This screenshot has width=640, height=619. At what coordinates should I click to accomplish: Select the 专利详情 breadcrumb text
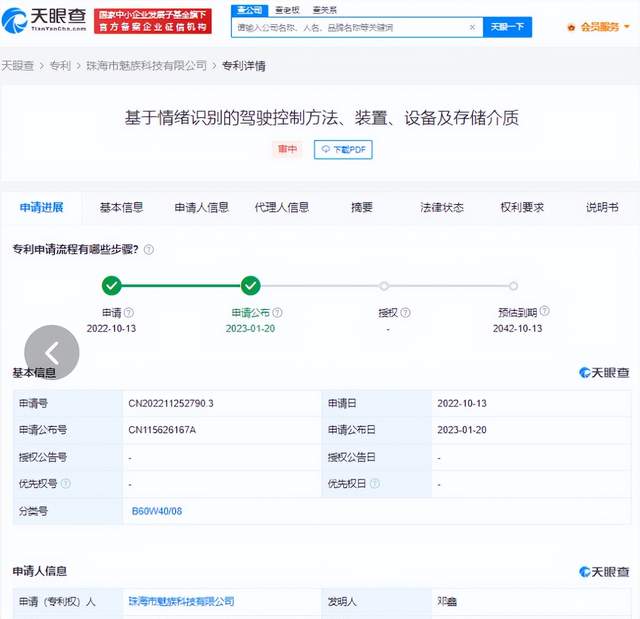(x=244, y=66)
